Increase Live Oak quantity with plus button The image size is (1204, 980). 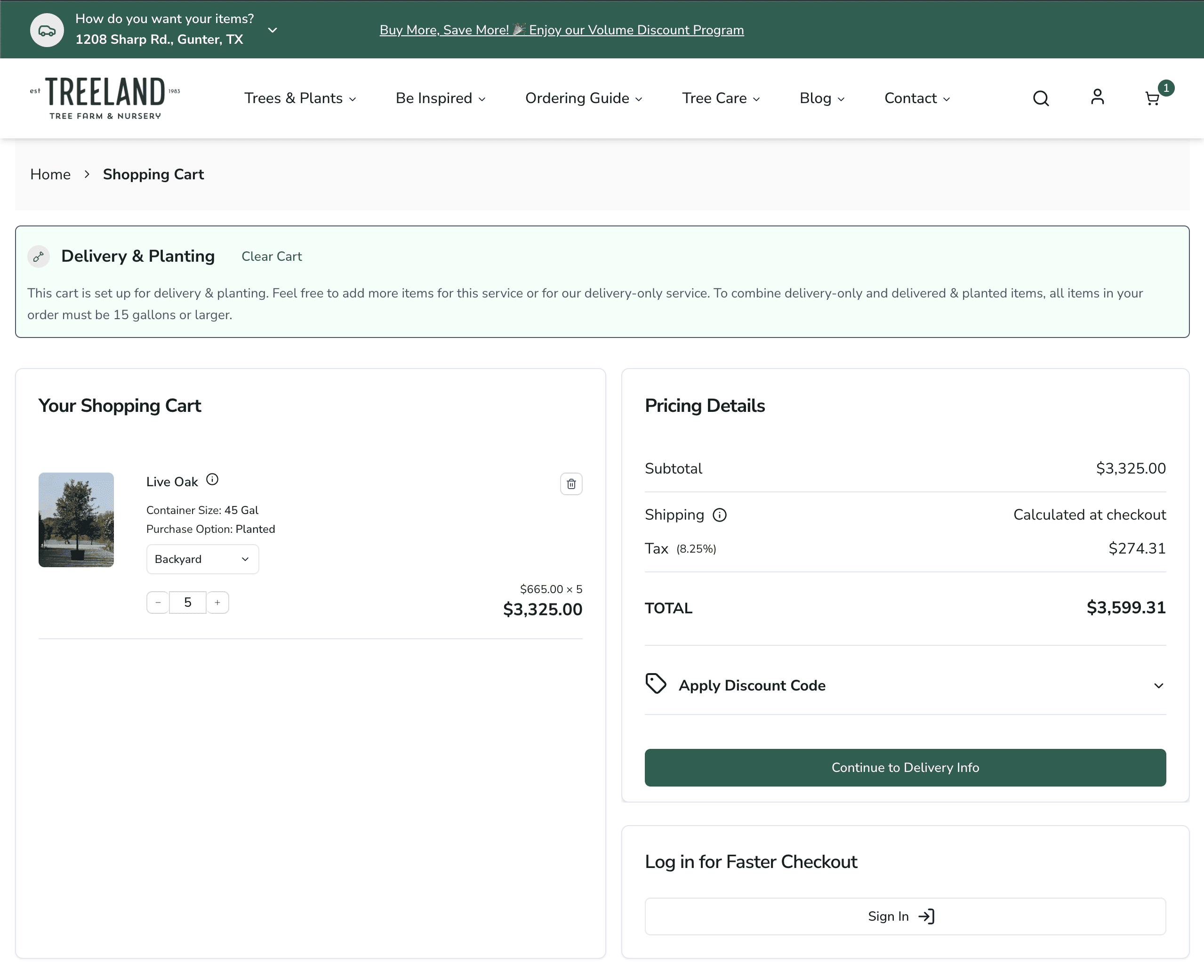pos(217,602)
